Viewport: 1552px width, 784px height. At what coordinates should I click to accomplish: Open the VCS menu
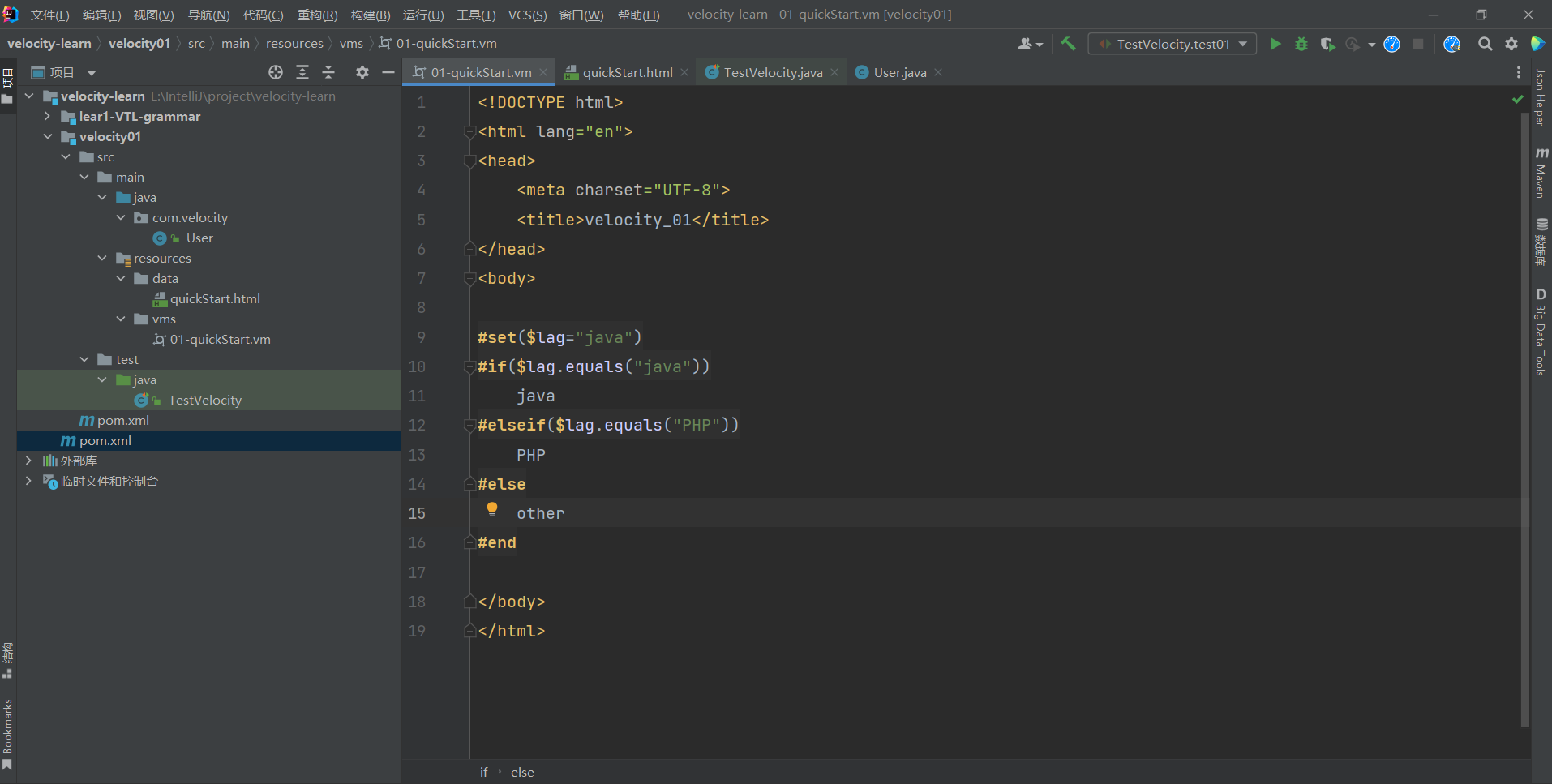[x=527, y=15]
